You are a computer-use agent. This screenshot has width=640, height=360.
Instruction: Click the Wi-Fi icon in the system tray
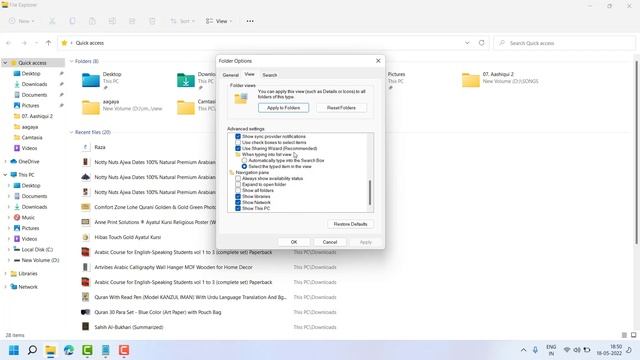tap(567, 350)
